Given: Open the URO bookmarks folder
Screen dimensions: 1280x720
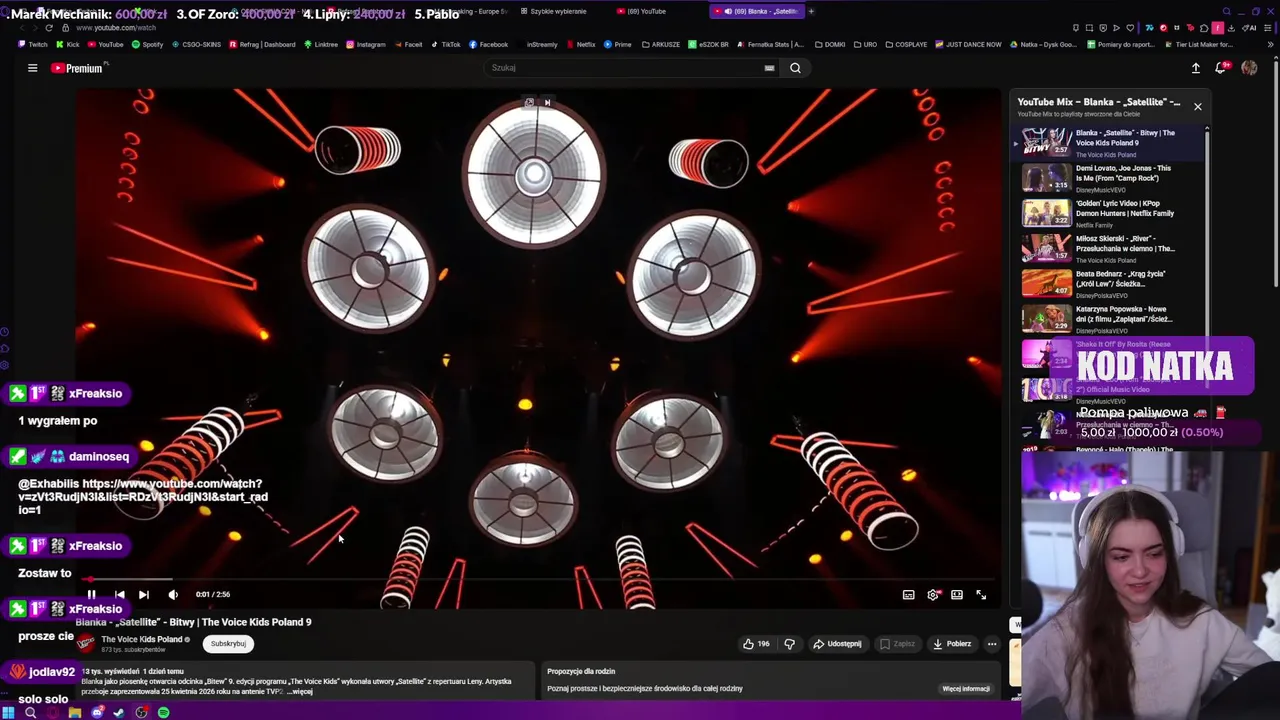Looking at the screenshot, I should [x=866, y=44].
